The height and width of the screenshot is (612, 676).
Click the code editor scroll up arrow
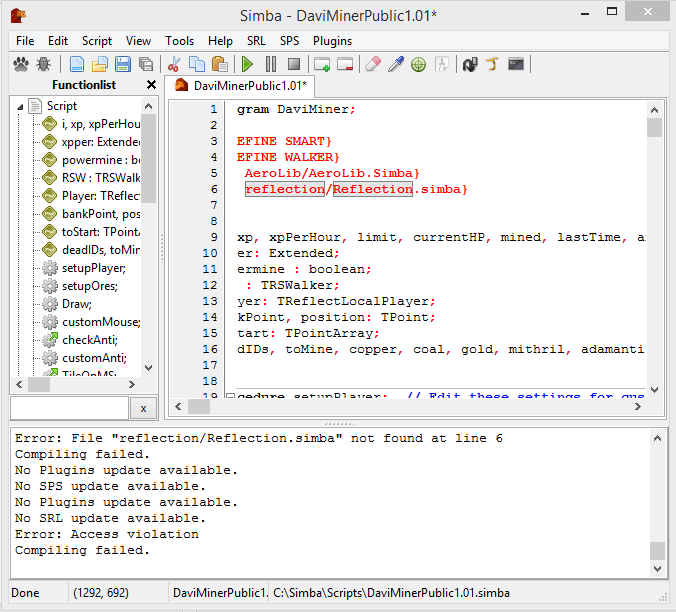click(x=654, y=110)
